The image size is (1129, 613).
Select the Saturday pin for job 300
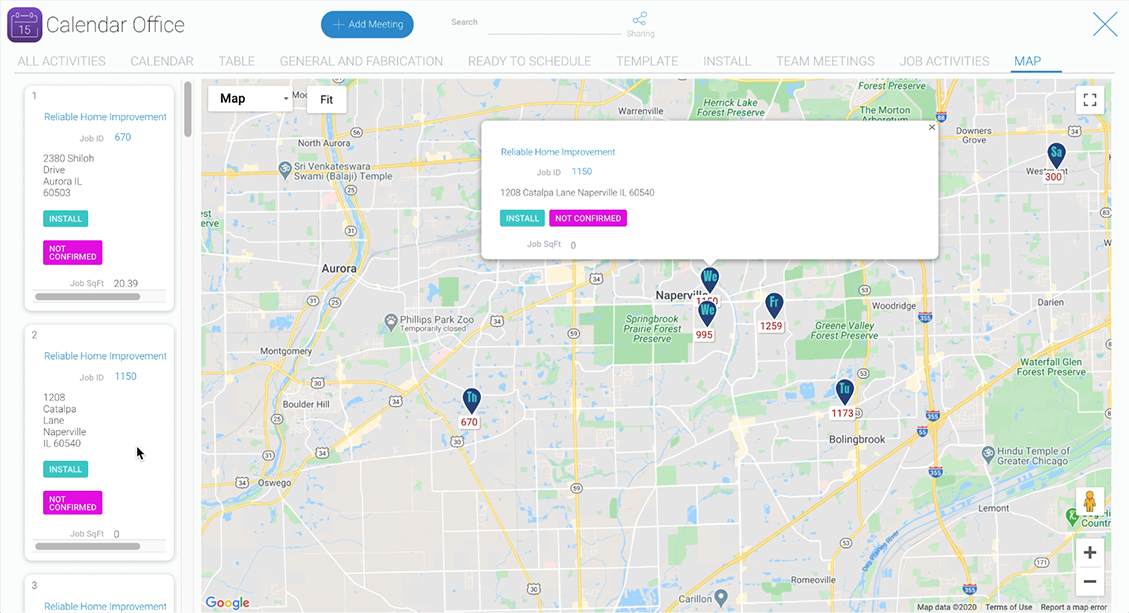[1056, 155]
